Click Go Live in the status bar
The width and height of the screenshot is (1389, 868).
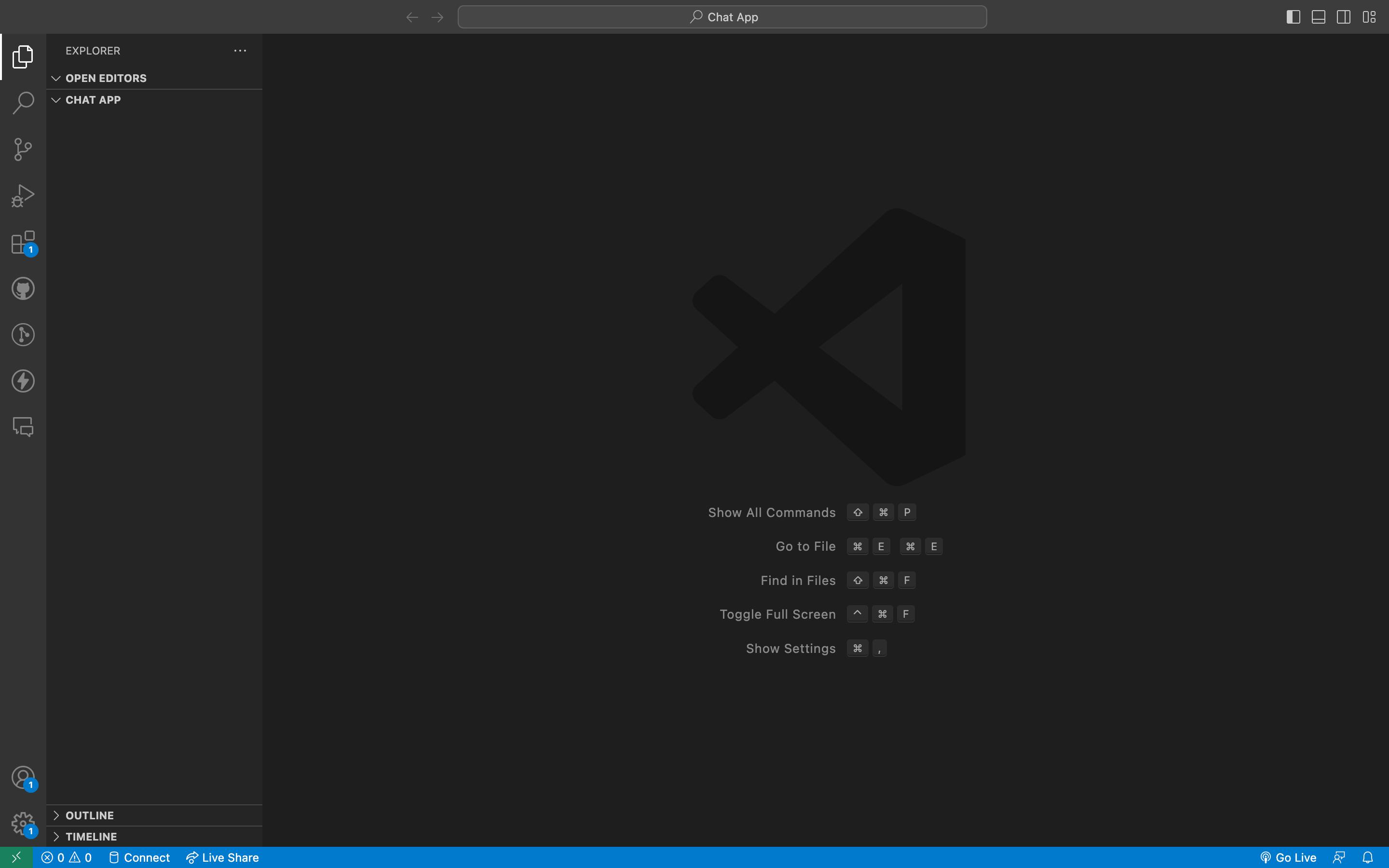coord(1288,857)
